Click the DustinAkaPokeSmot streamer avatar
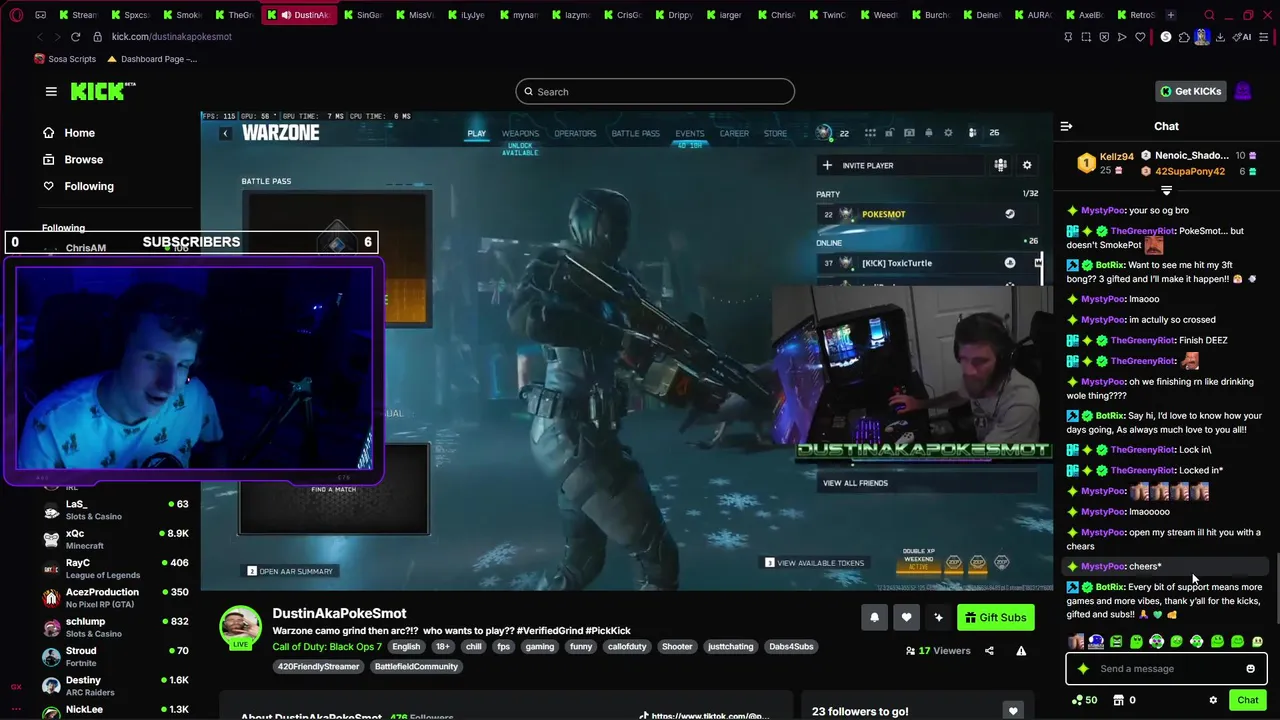Viewport: 1280px width, 720px height. point(240,627)
